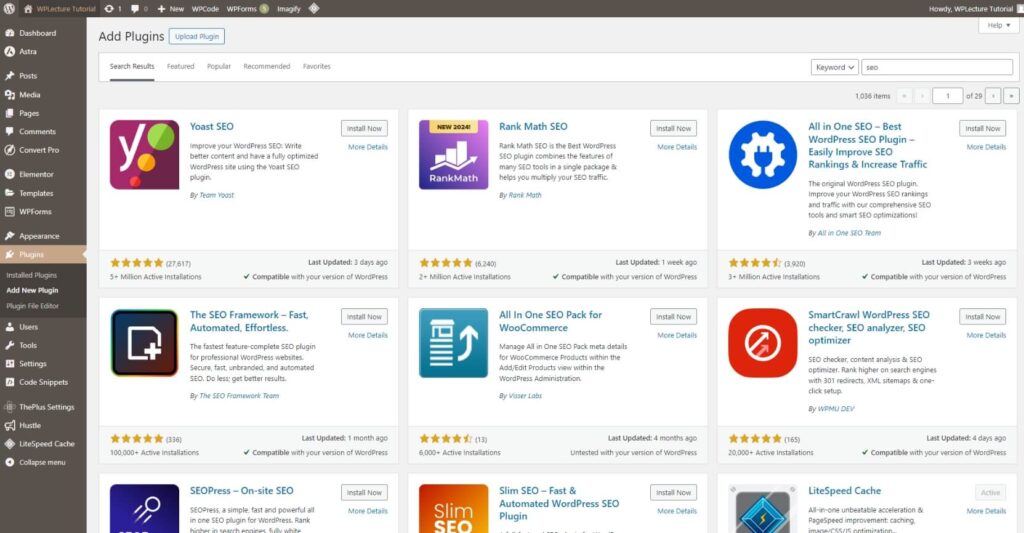Switch to Favorites plugins tab
This screenshot has height=533, width=1024.
tap(317, 66)
